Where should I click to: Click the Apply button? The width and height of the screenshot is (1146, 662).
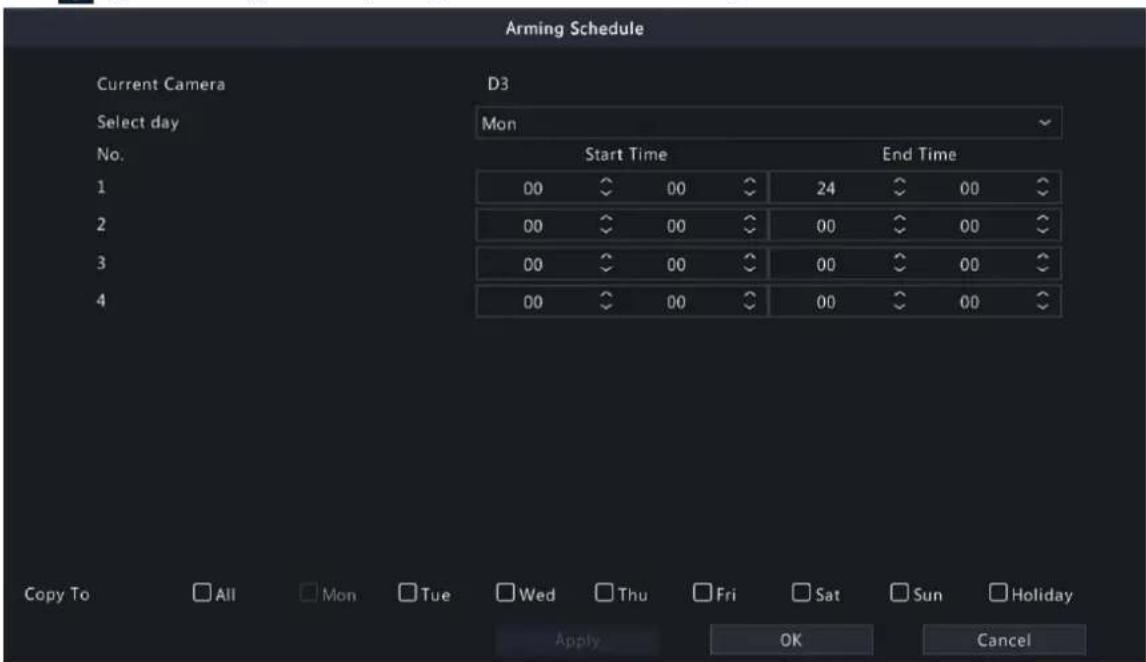click(x=577, y=641)
